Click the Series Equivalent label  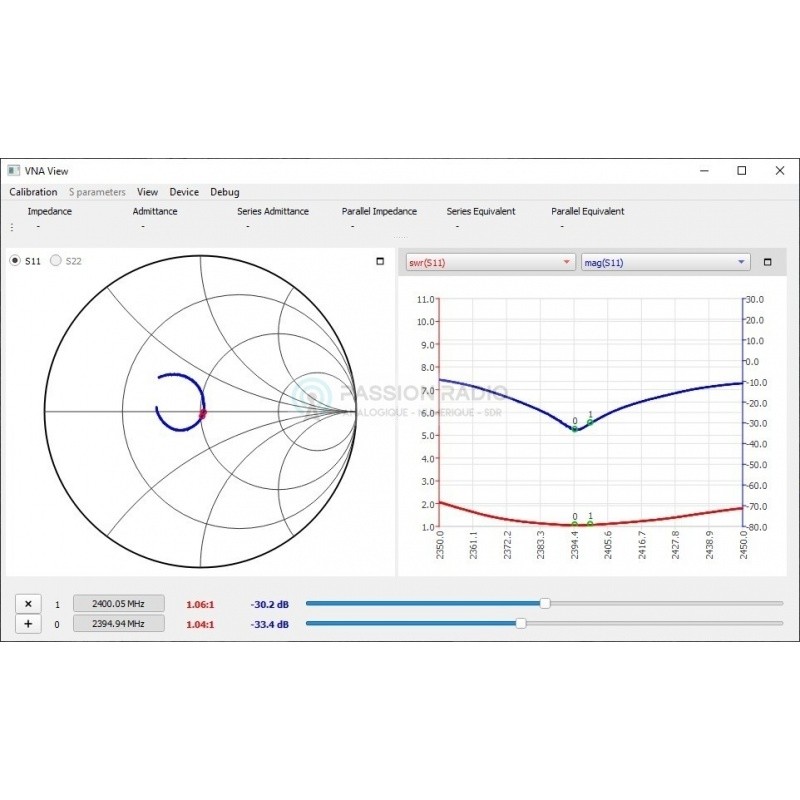(x=481, y=211)
